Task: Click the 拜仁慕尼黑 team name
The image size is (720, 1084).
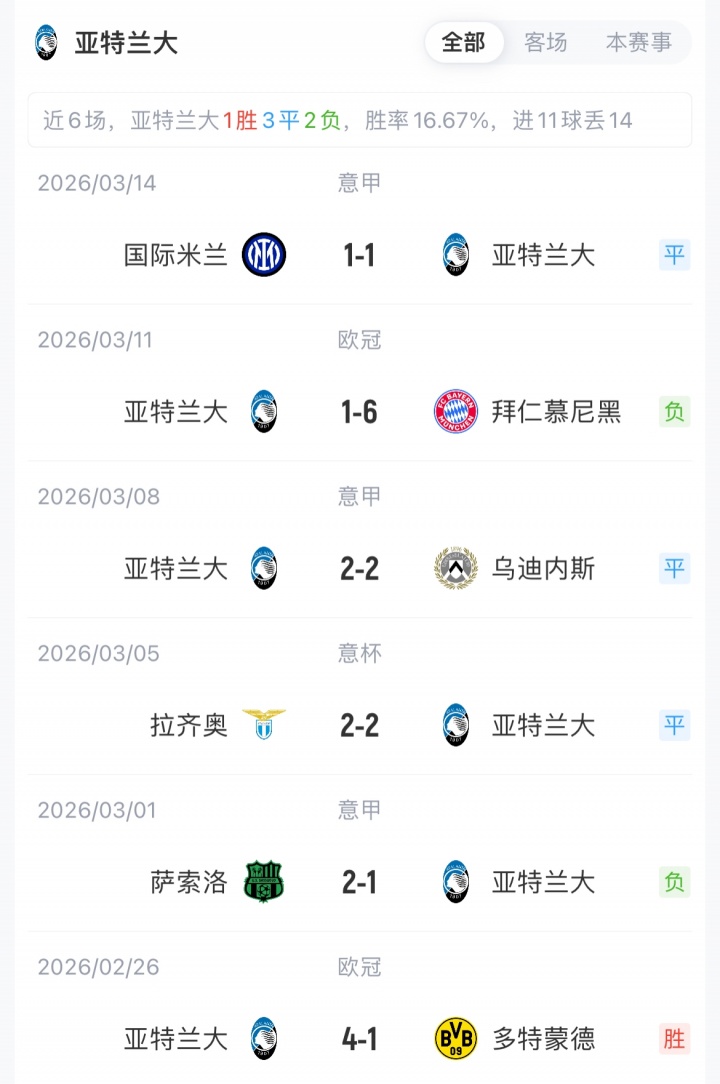Action: point(556,412)
